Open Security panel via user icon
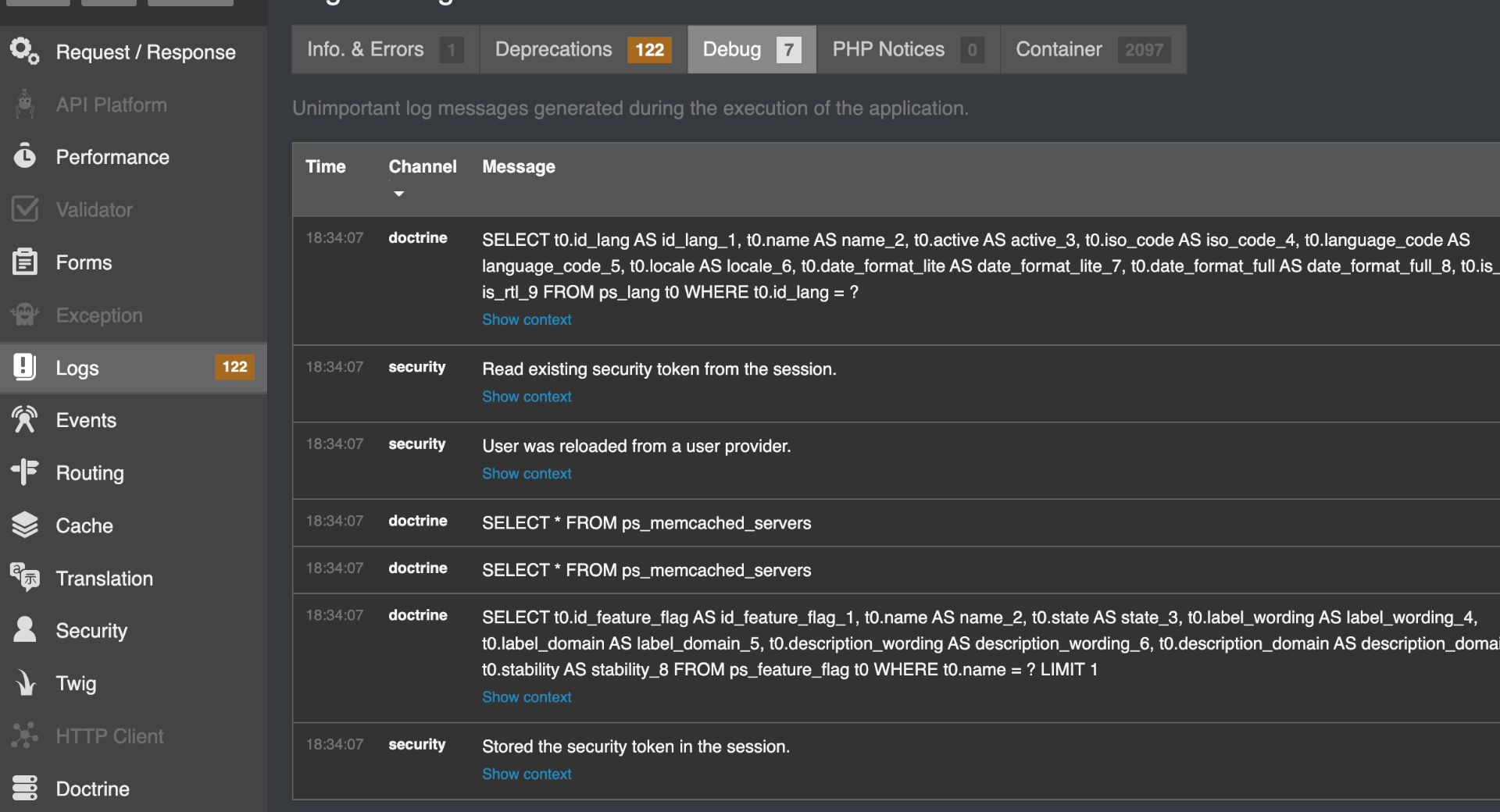The image size is (1500, 812). point(24,630)
